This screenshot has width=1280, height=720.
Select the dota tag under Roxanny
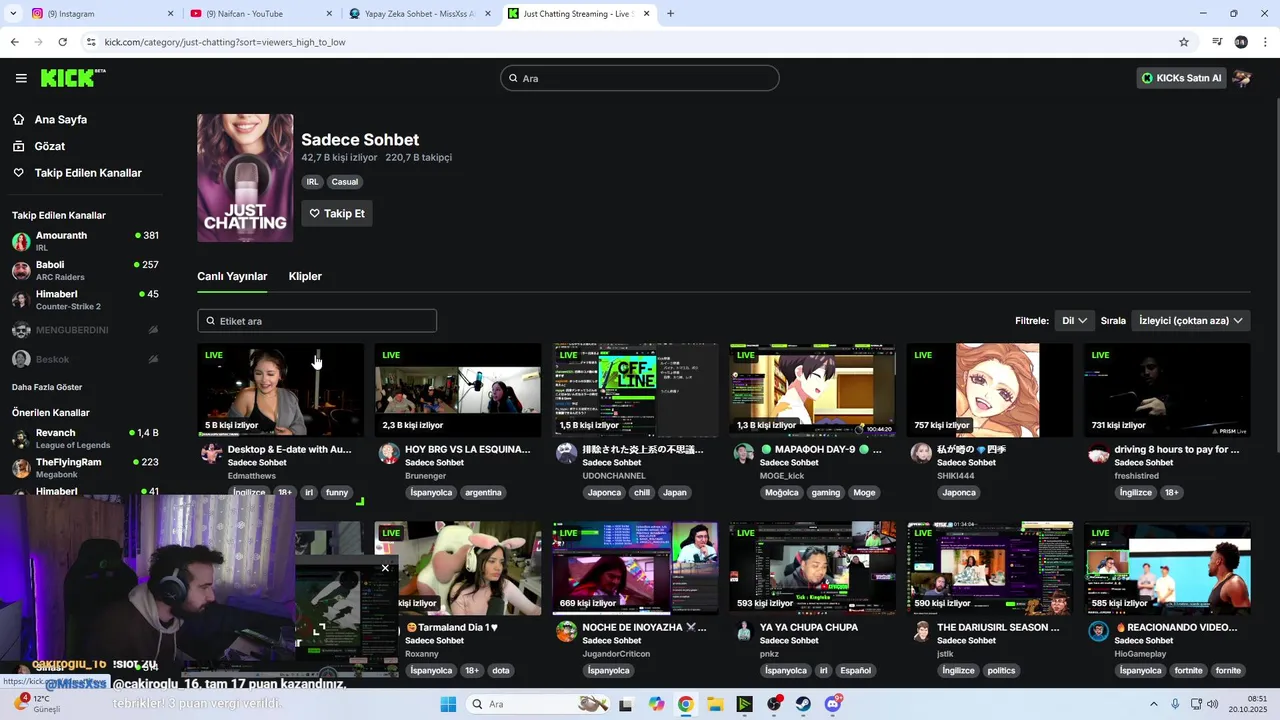click(x=501, y=671)
